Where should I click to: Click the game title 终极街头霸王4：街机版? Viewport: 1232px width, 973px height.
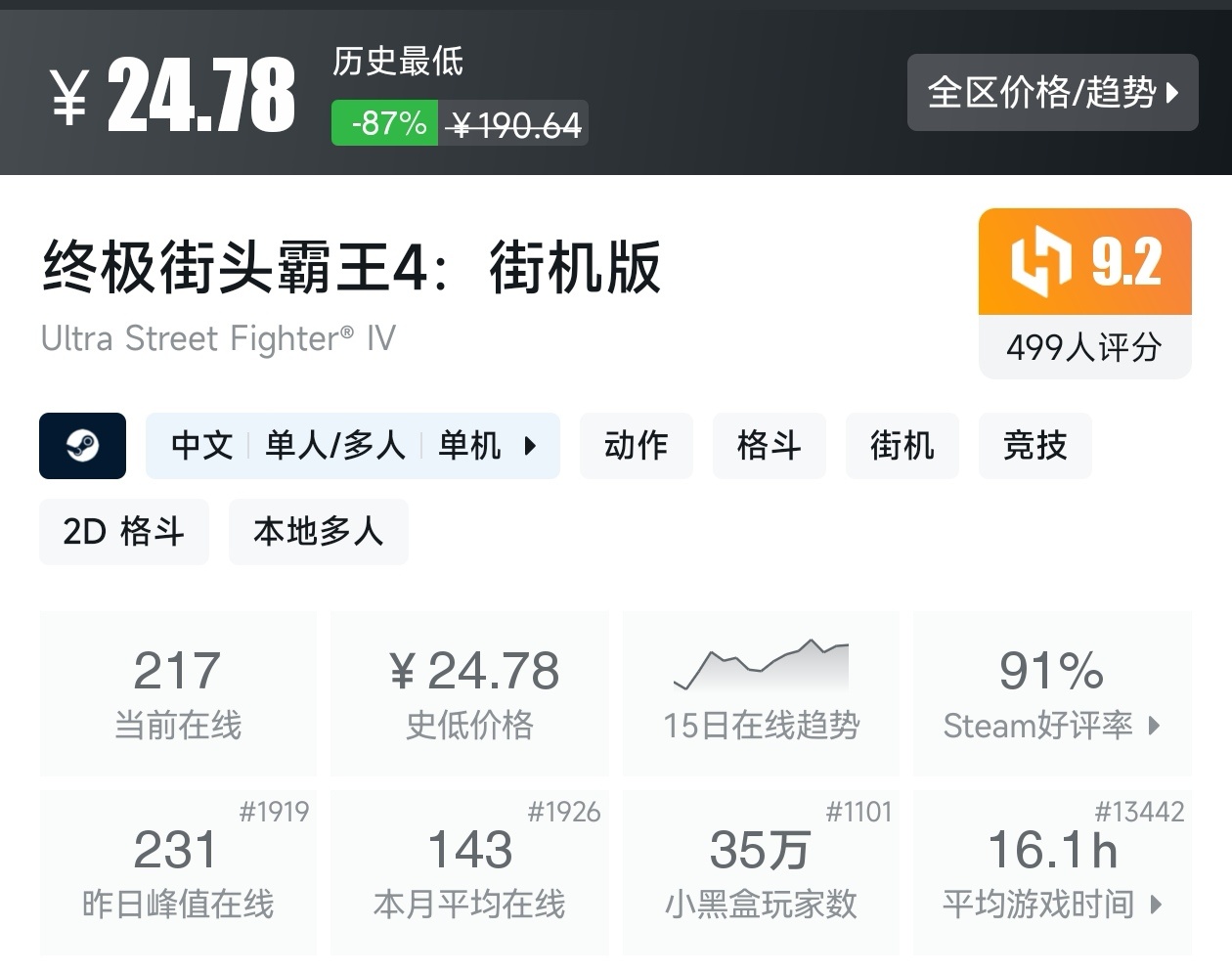[352, 267]
